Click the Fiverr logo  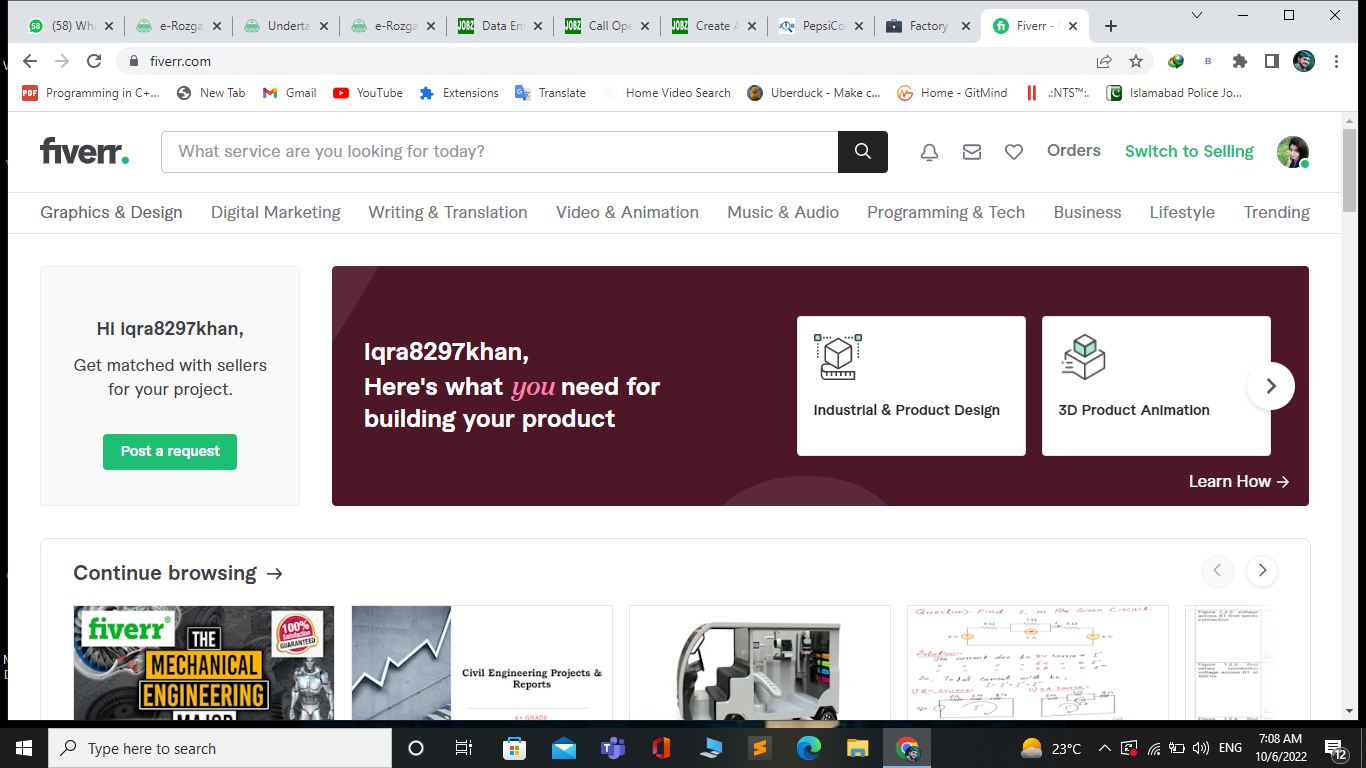pos(84,152)
